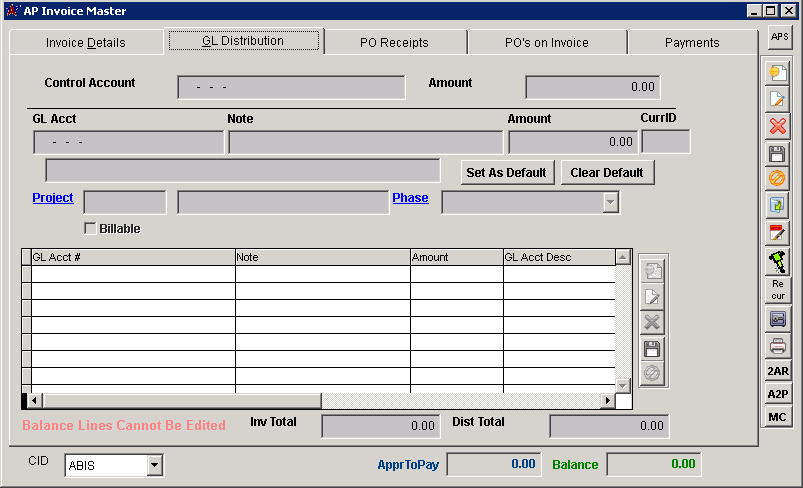803x488 pixels.
Task: Click the orange cancel icon in right toolbar
Action: click(778, 179)
